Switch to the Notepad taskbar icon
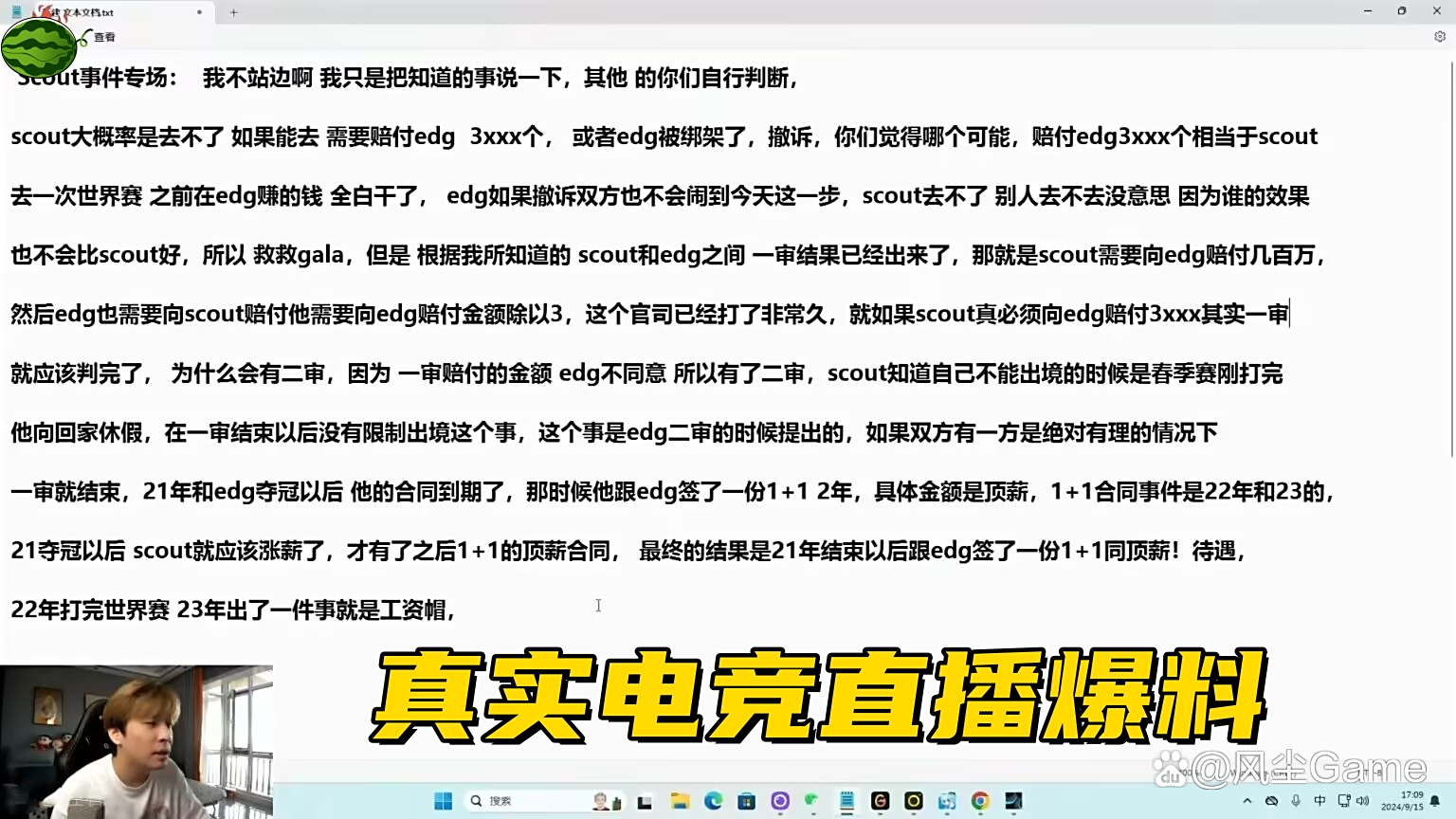This screenshot has height=819, width=1456. [846, 801]
